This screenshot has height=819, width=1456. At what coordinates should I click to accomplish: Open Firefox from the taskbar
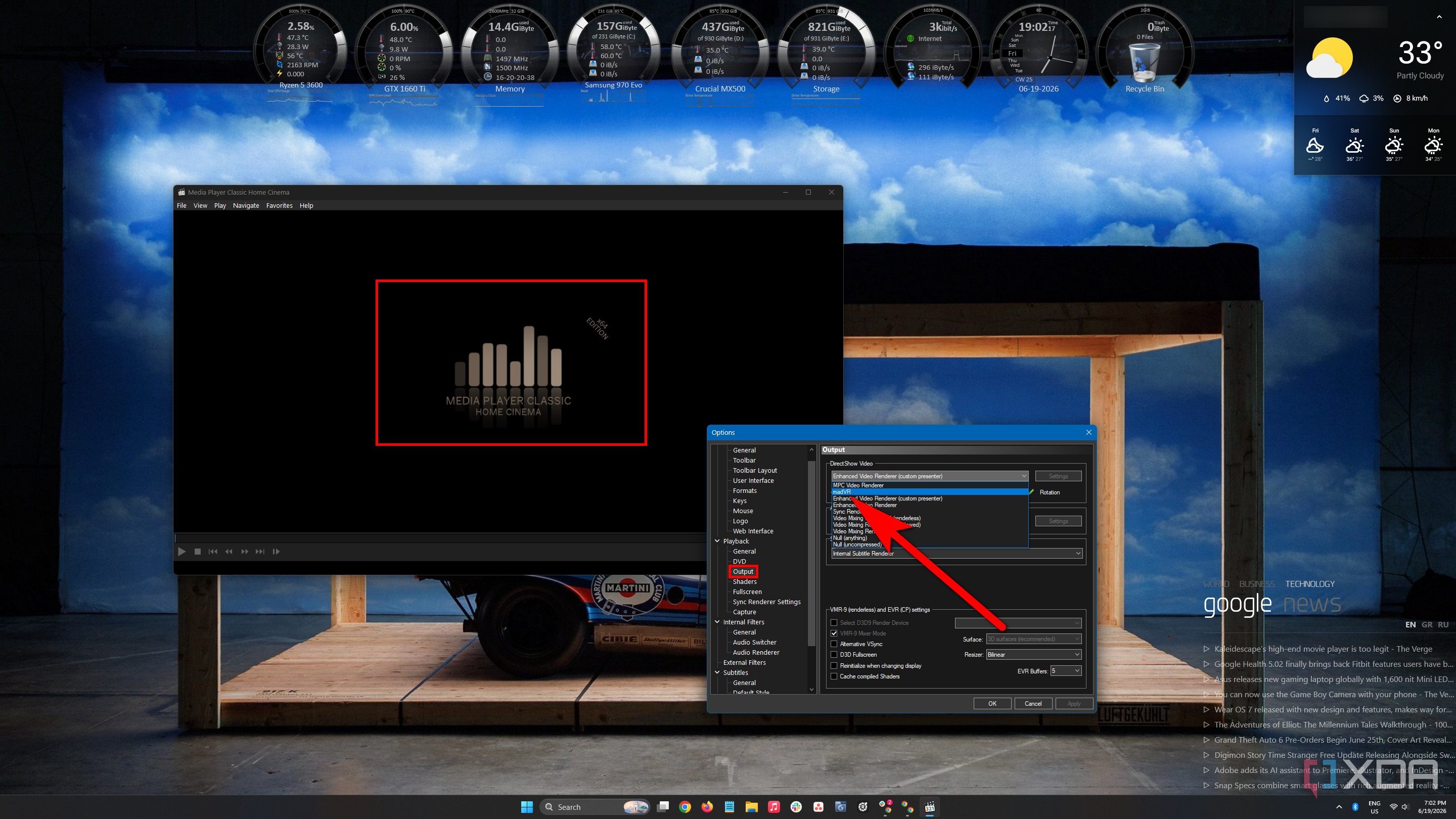(707, 807)
